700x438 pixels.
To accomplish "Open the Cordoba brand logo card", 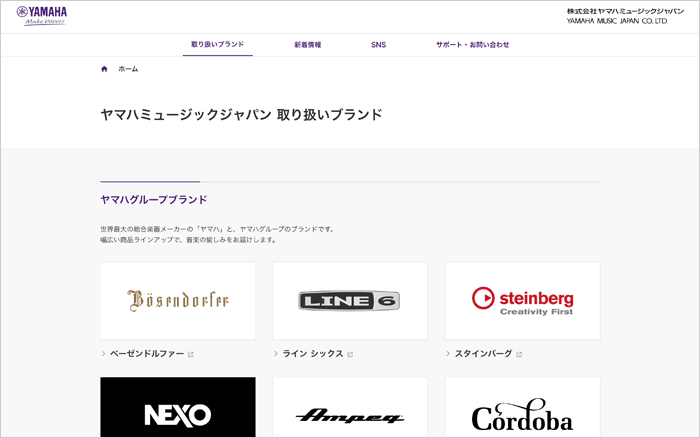I will (522, 410).
